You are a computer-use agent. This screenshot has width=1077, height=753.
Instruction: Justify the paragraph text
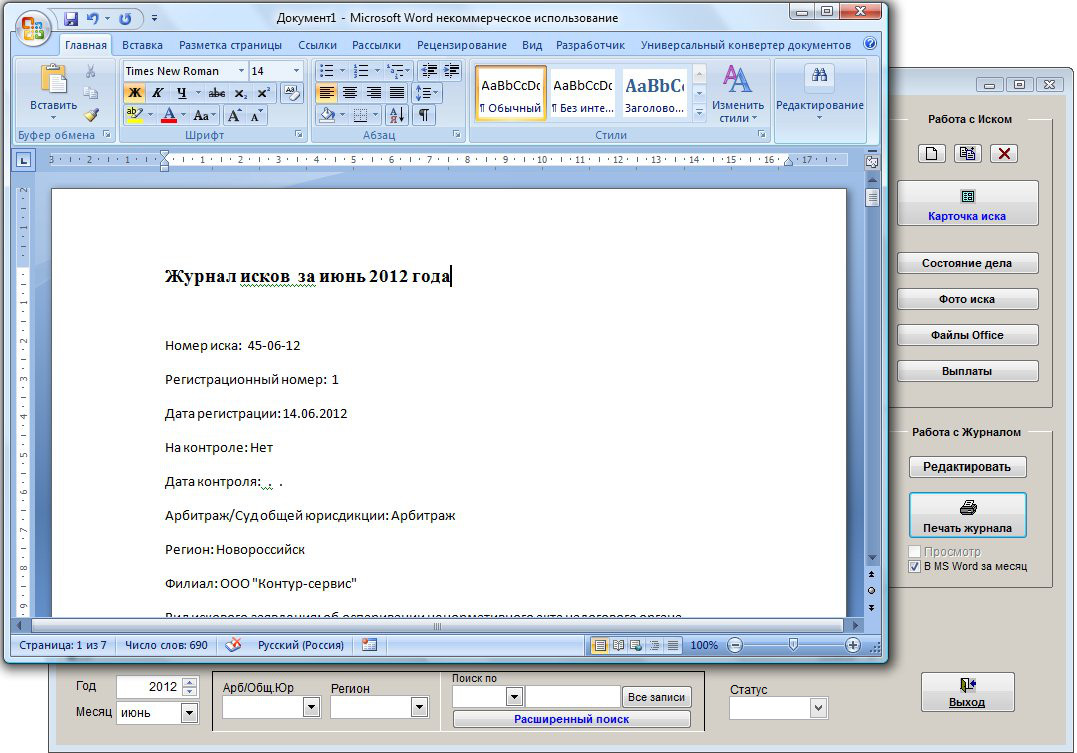click(397, 93)
